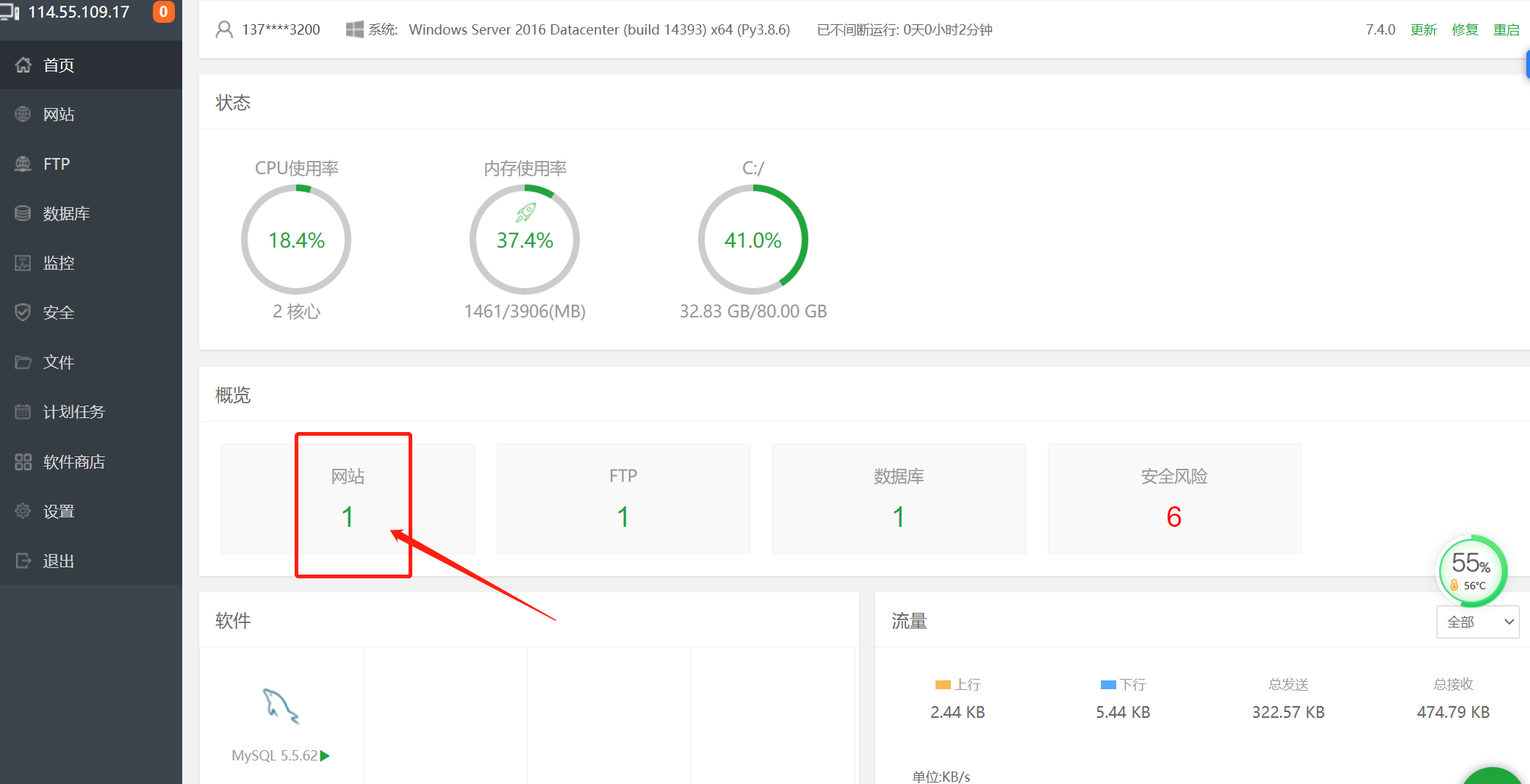1530x784 pixels.
Task: Click the rocket icon in the memory gauge
Action: pos(525,213)
